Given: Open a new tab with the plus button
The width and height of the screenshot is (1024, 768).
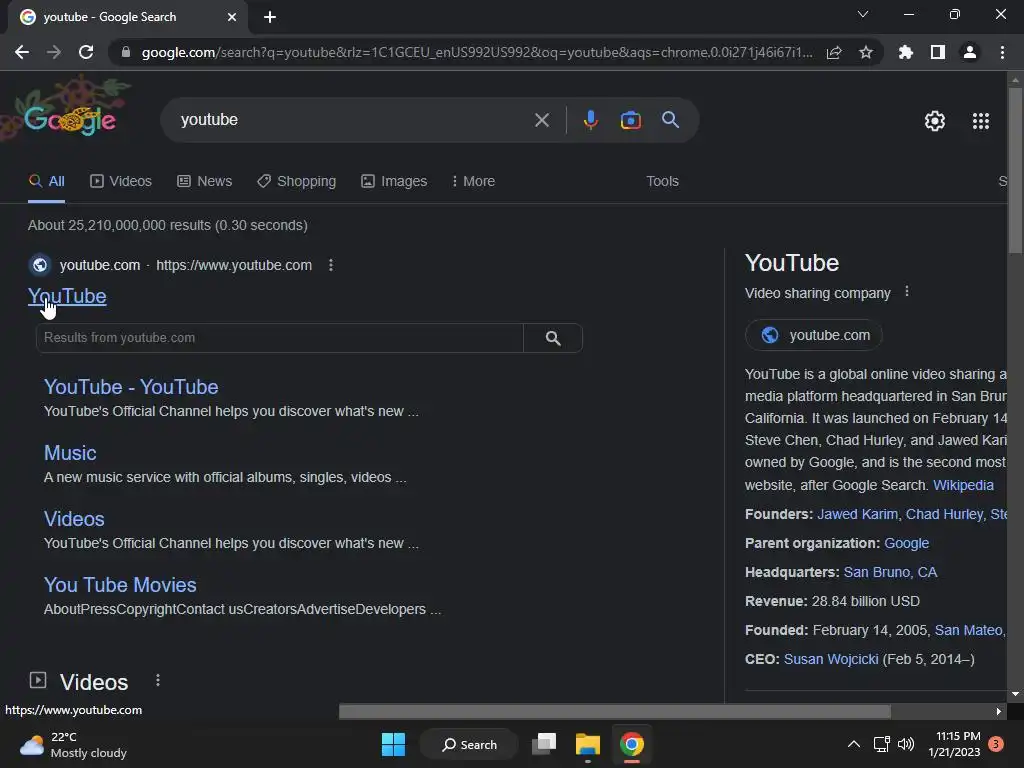Looking at the screenshot, I should (270, 17).
